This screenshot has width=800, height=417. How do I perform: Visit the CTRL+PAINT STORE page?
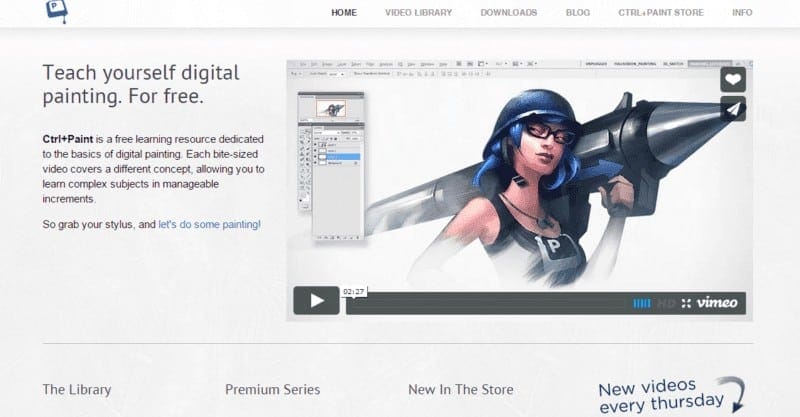[661, 13]
